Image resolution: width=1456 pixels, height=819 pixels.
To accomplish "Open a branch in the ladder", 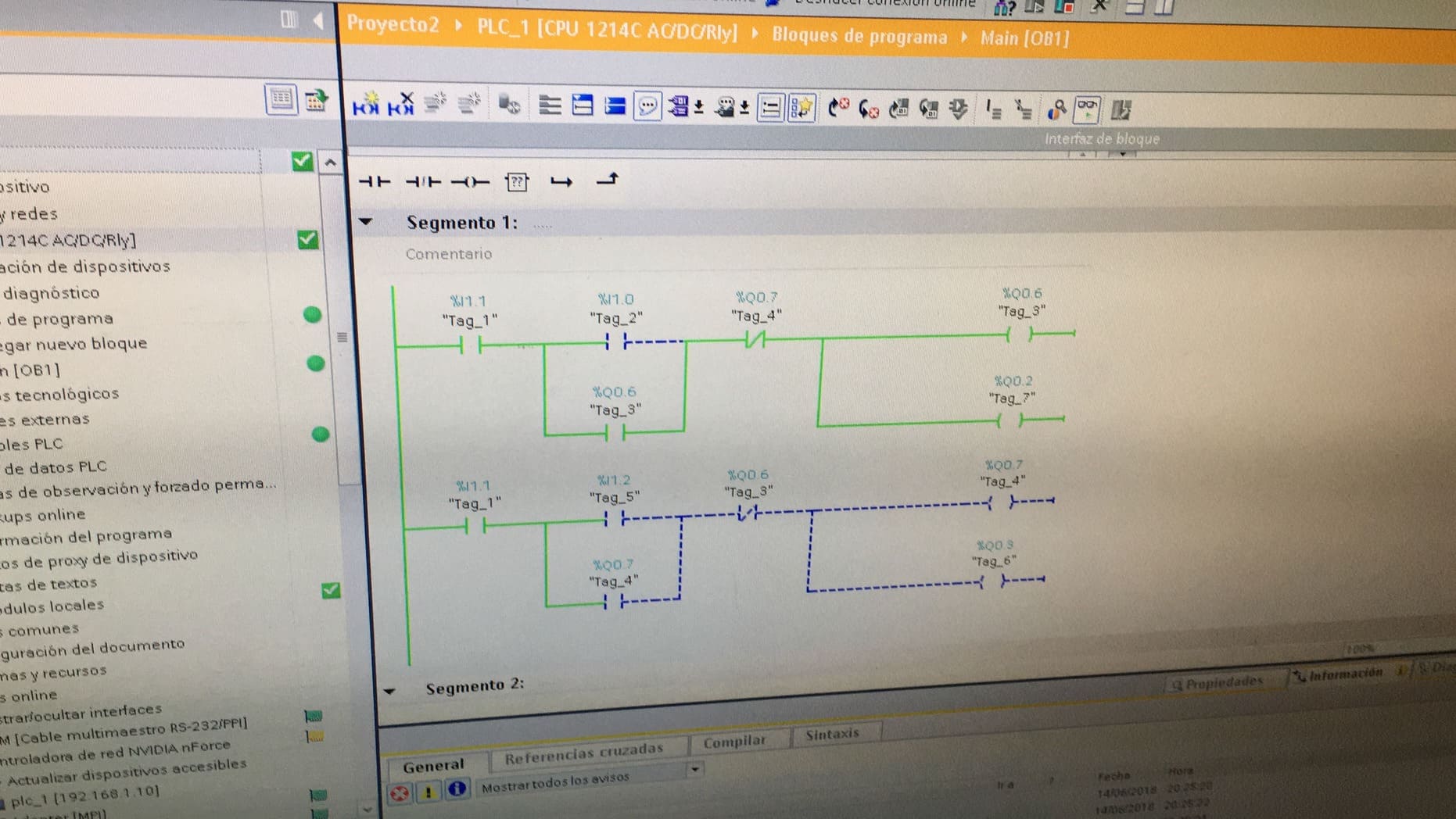I will coord(561,182).
